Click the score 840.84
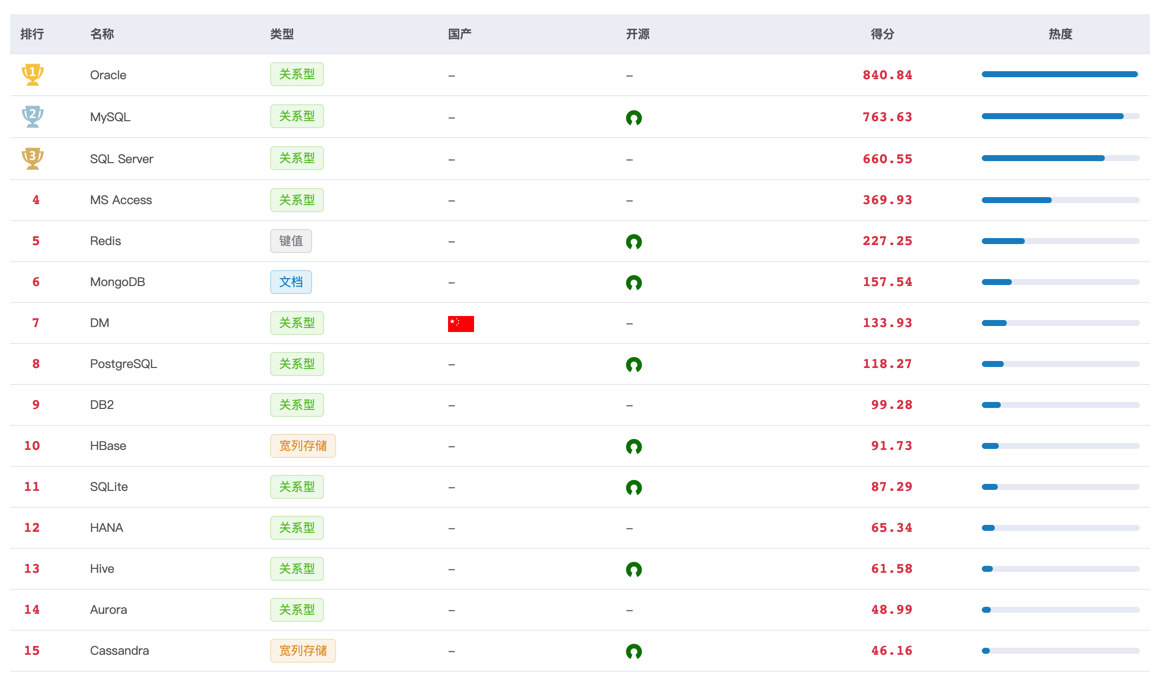The height and width of the screenshot is (675, 1165). pos(887,75)
